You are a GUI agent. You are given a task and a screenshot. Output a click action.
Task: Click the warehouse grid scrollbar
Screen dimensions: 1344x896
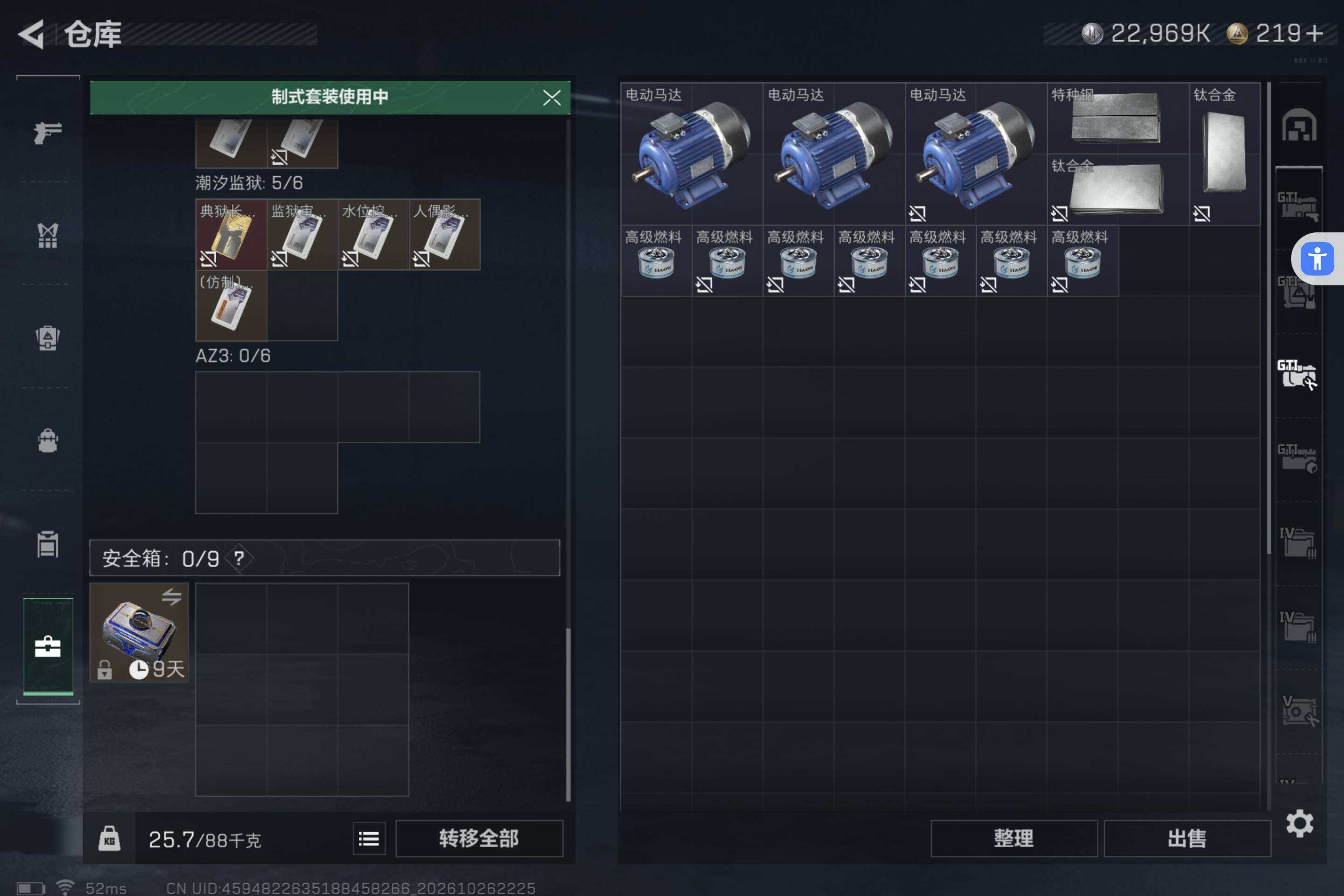[x=1269, y=319]
